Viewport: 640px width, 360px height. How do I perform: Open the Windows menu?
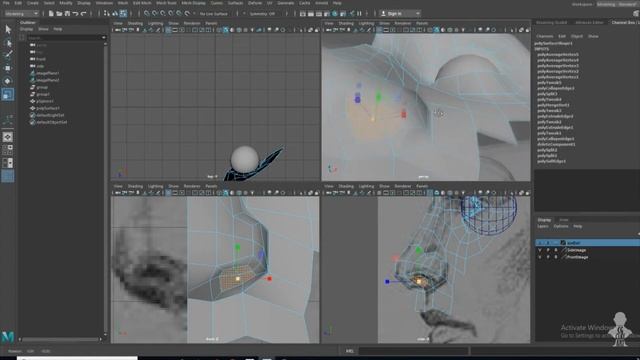[x=104, y=3]
